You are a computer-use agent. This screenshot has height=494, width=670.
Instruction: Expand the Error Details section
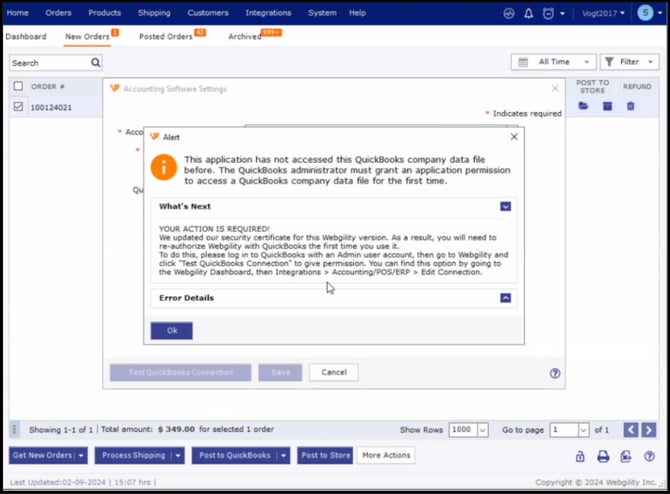pos(506,298)
